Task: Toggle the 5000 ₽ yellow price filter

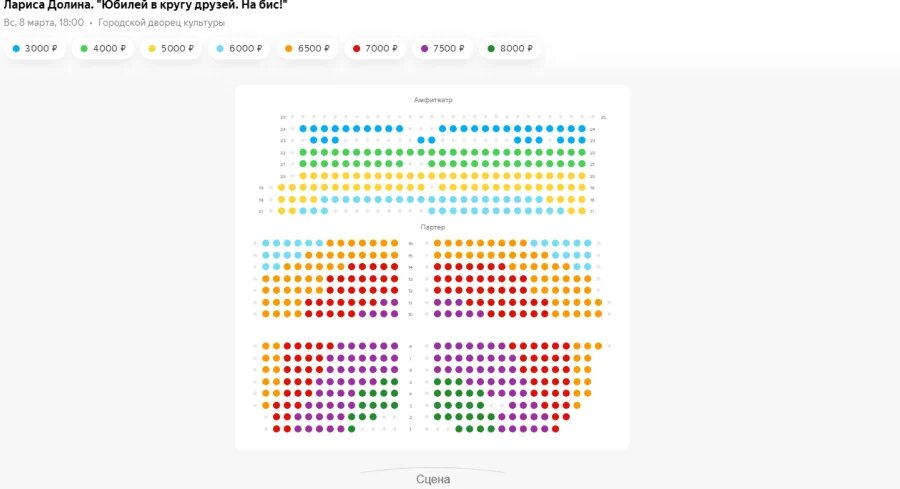Action: click(x=171, y=49)
